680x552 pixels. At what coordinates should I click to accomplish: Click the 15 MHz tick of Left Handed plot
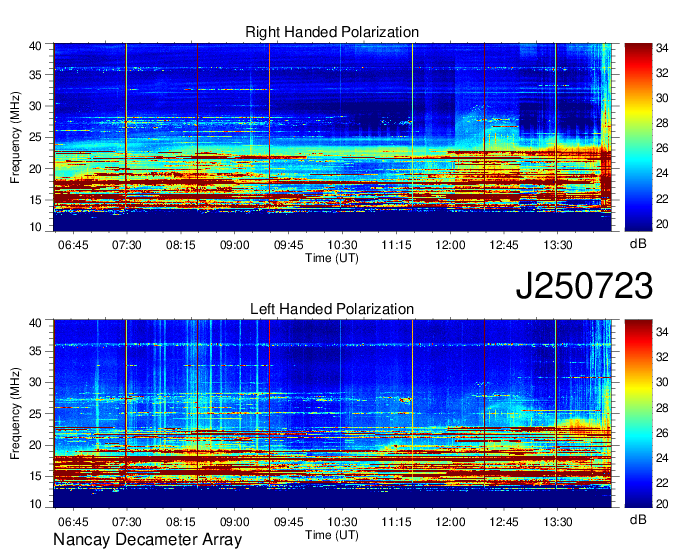36,477
